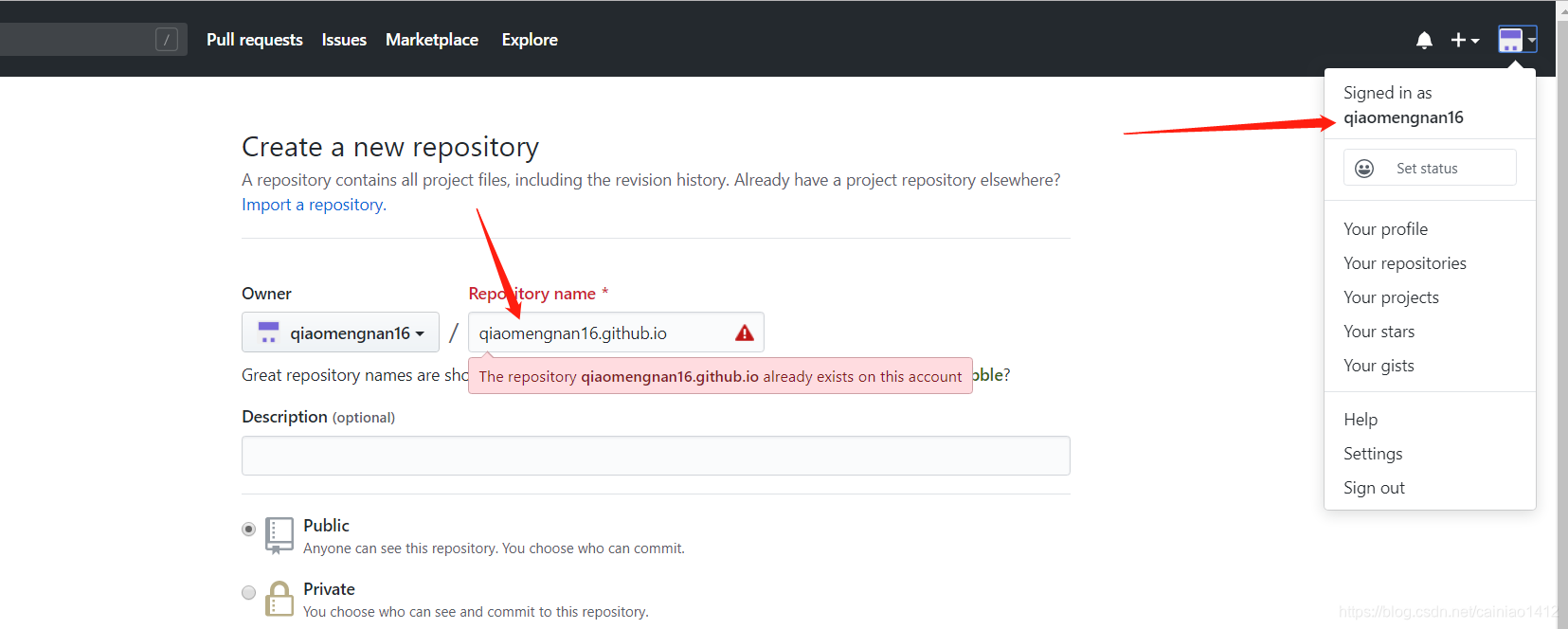Click the signed-in username qiaomengnan16
Screen dimensions: 1568x629
click(1403, 117)
